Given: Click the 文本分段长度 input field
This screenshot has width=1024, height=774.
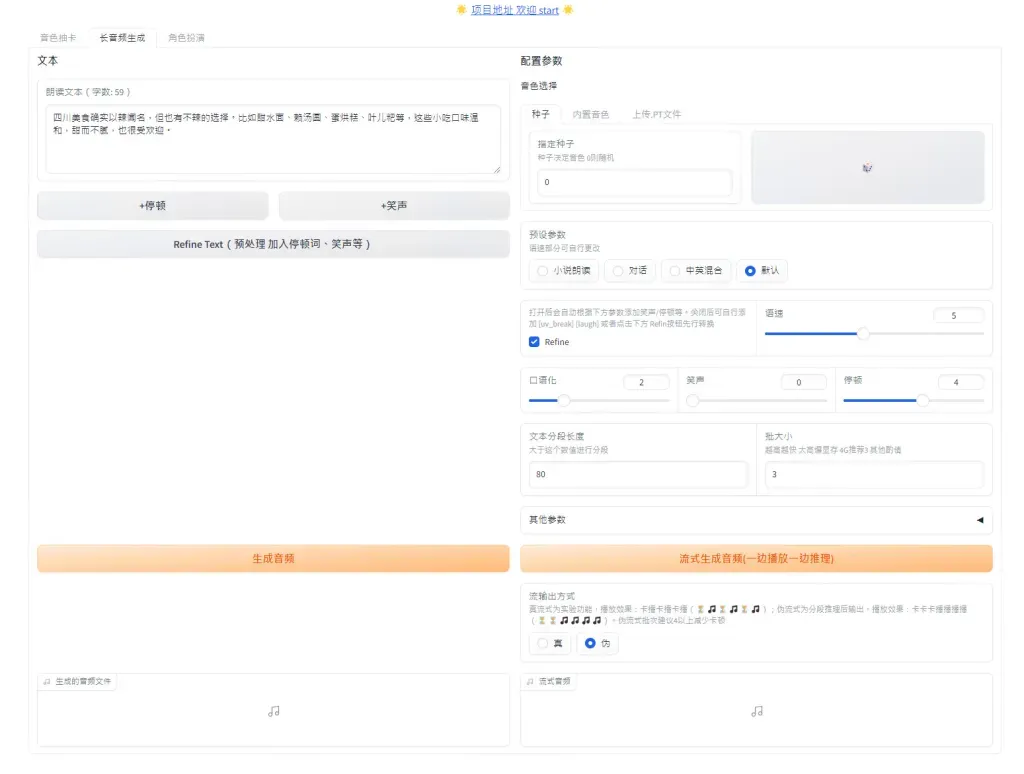Looking at the screenshot, I should (637, 474).
